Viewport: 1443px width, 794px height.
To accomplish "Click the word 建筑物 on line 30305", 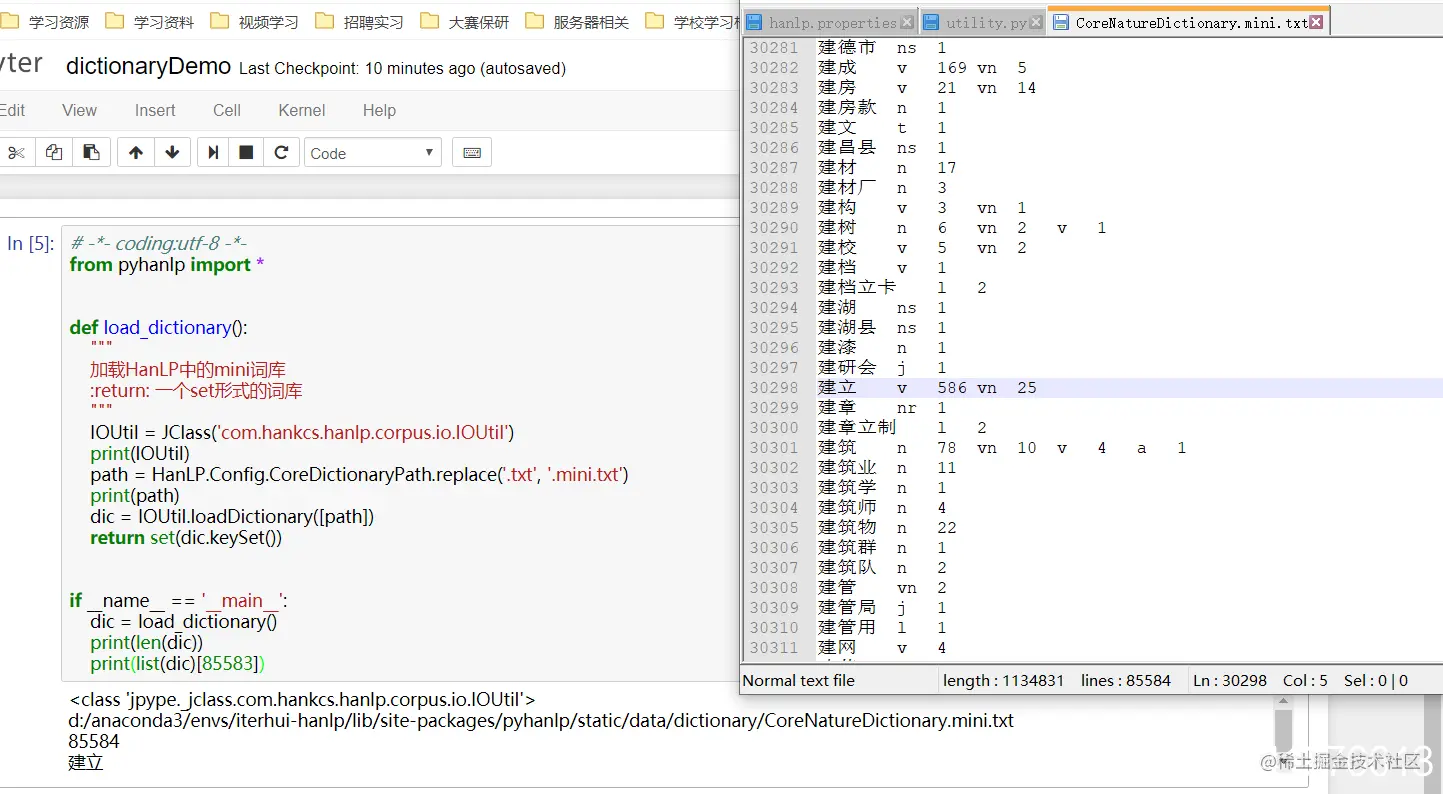I will pos(847,528).
